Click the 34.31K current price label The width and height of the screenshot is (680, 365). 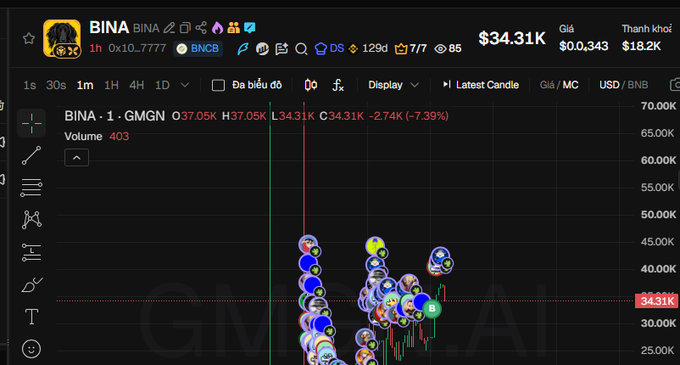pos(657,301)
